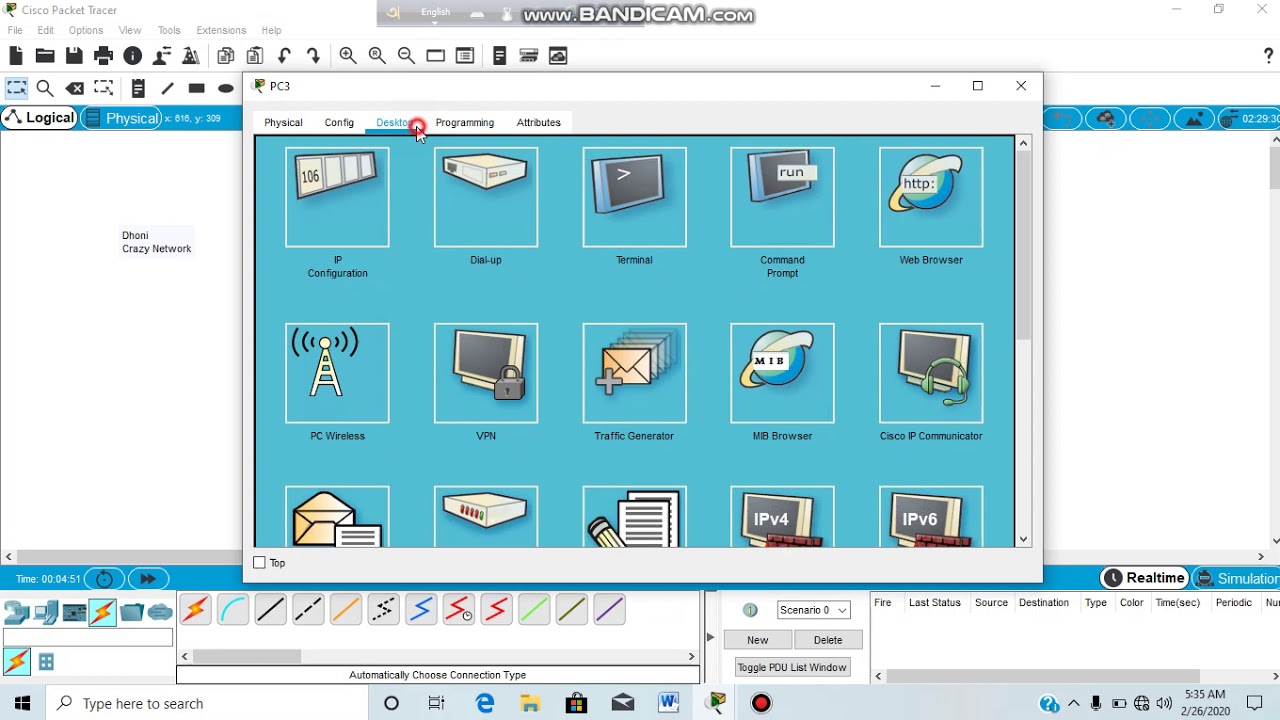Open the File menu
1280x720 pixels.
click(15, 30)
